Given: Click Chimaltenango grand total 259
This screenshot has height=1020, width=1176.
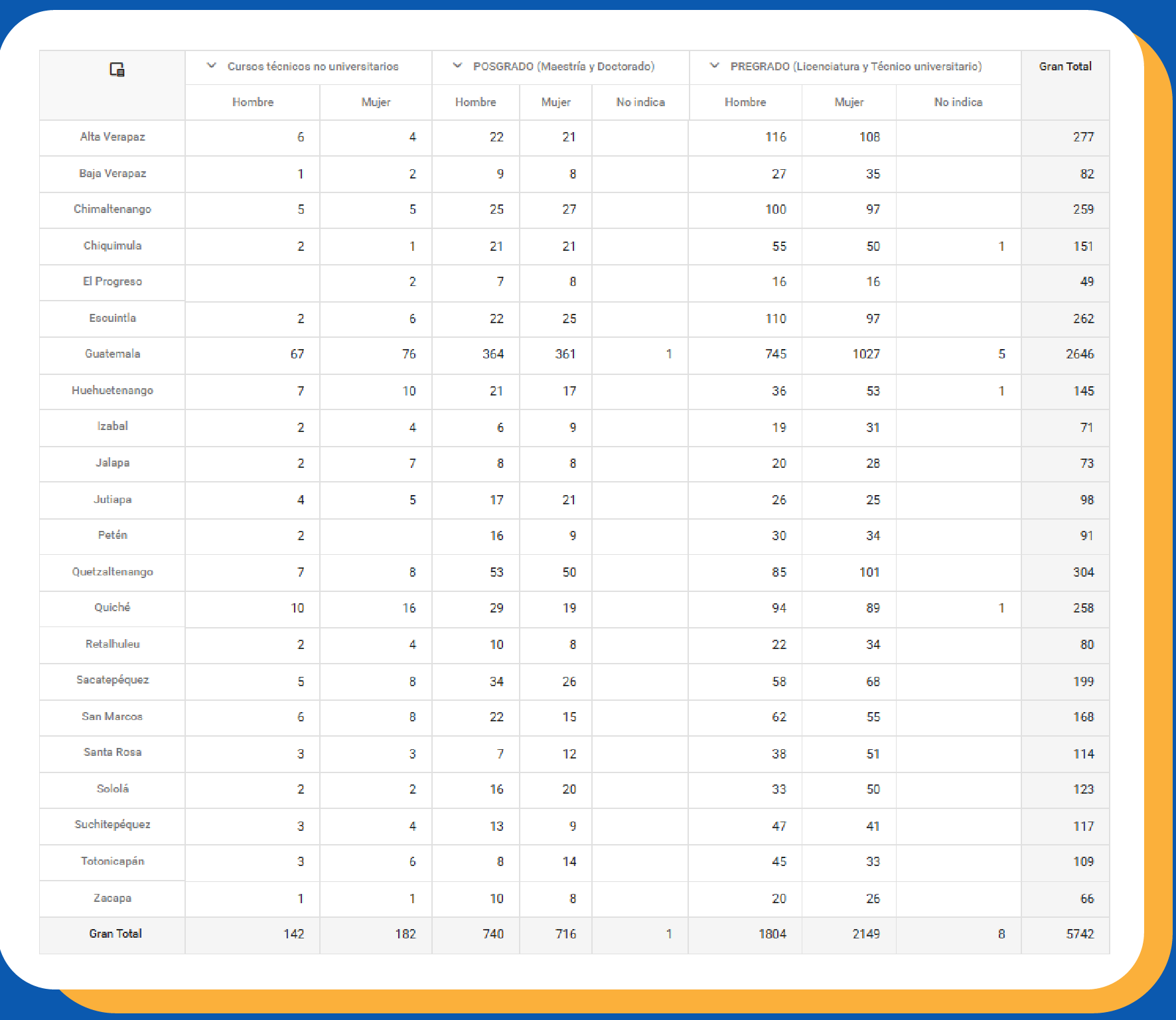Looking at the screenshot, I should pyautogui.click(x=1084, y=210).
